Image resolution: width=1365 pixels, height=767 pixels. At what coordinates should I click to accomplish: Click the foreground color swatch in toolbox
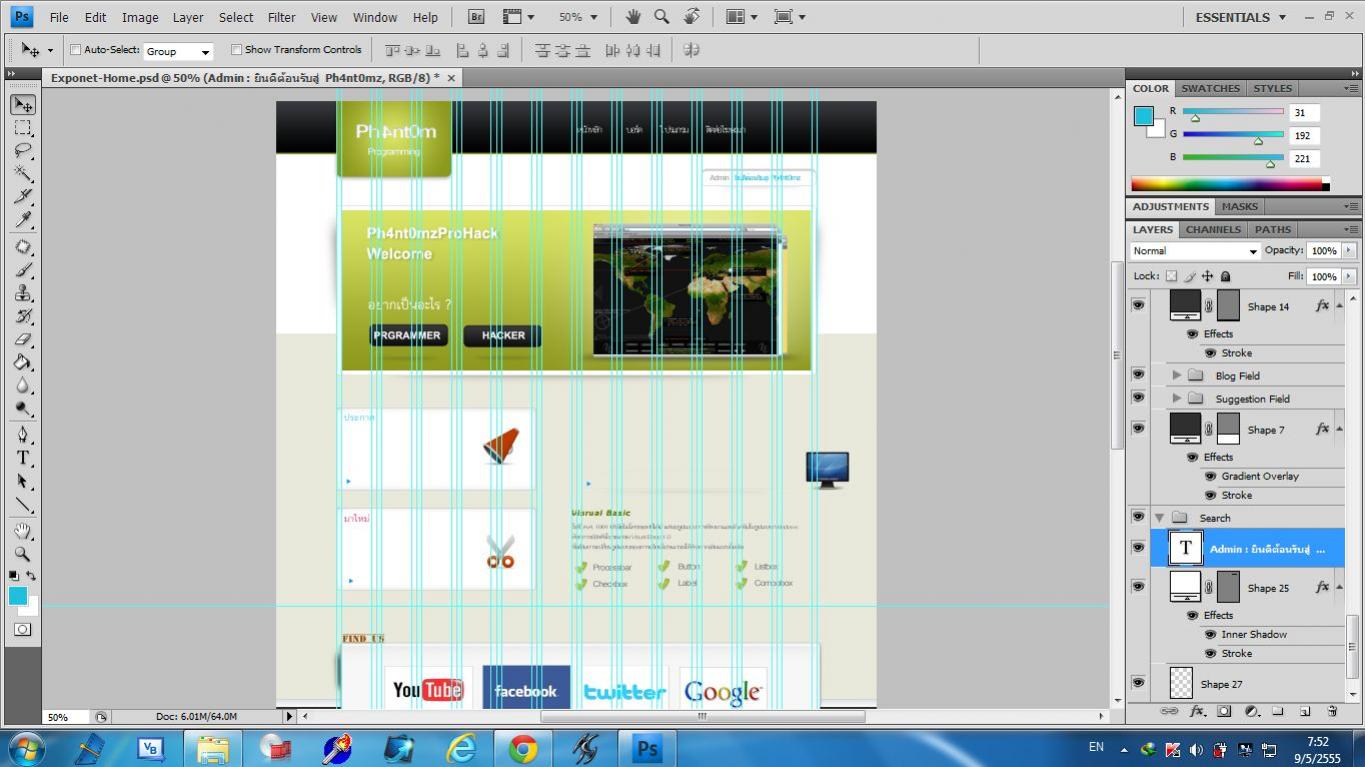tap(17, 596)
